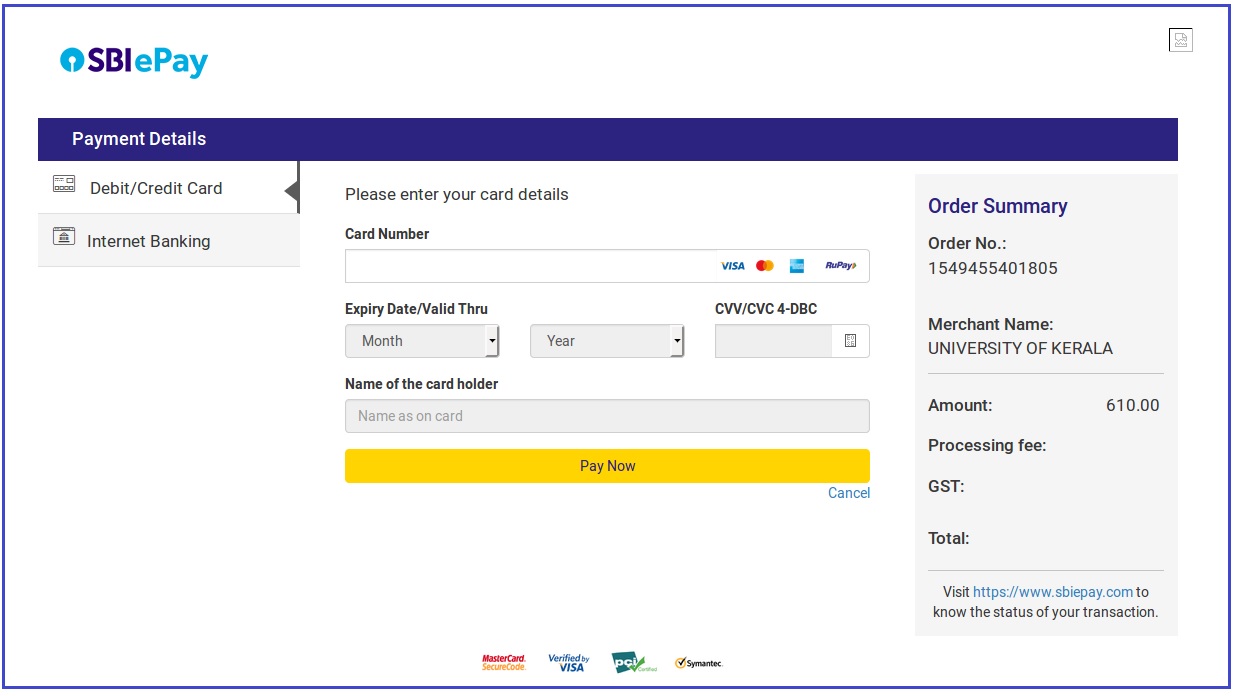This screenshot has width=1237, height=696.
Task: Click the RuPay card icon
Action: tap(840, 266)
